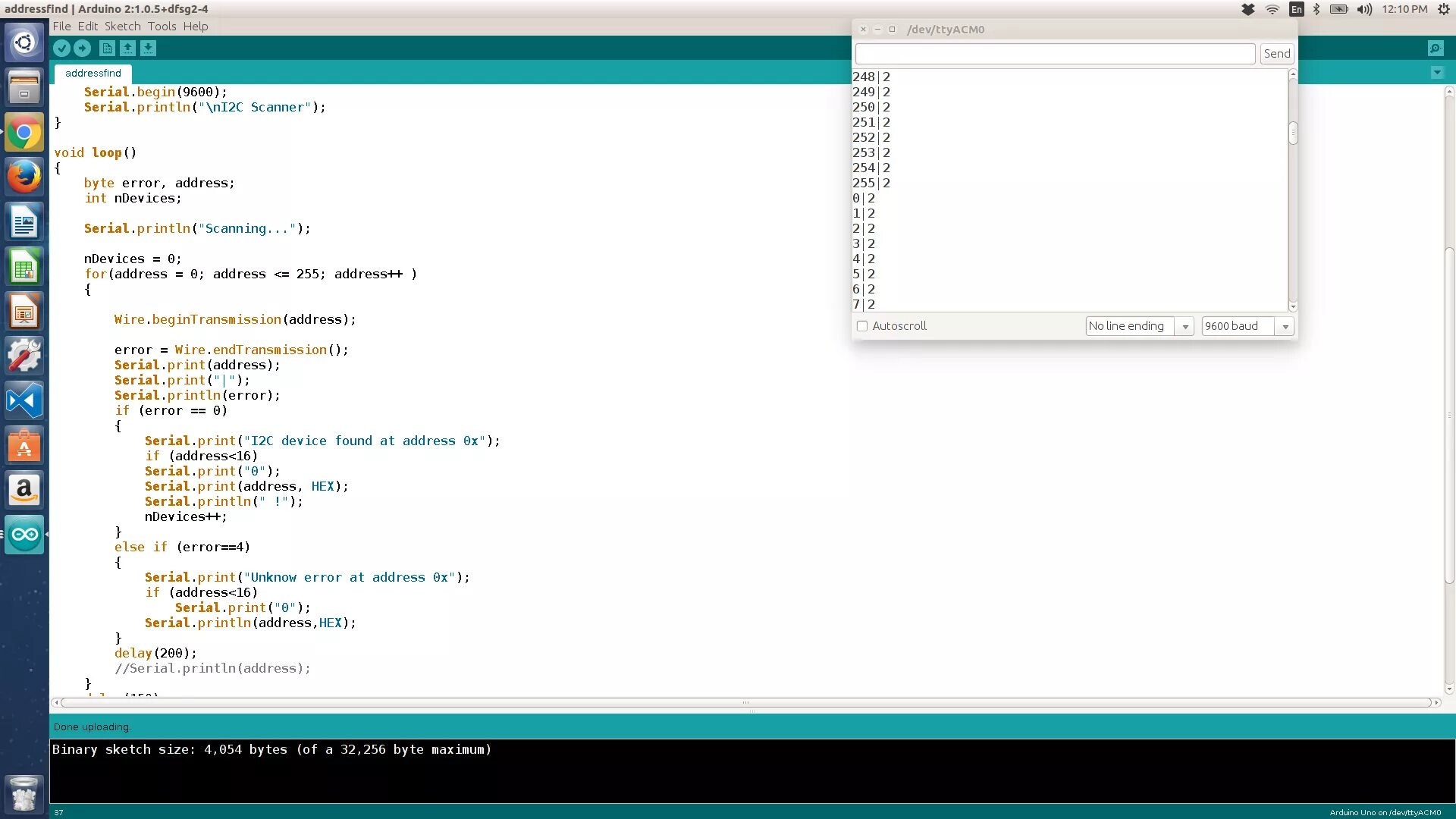Enable the Autoscroll checkbox
Screen dimensions: 1456x819
click(x=862, y=326)
